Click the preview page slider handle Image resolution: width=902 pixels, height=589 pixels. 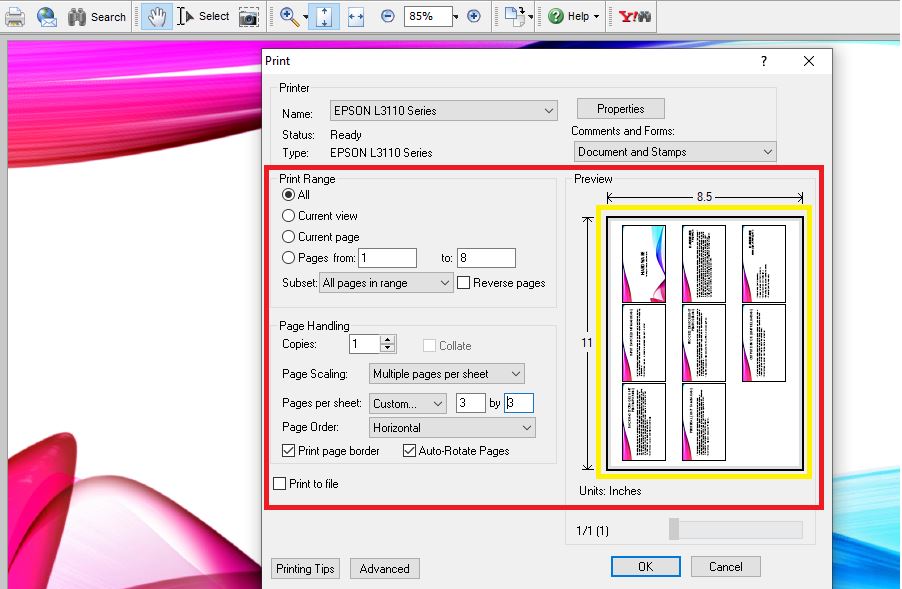pyautogui.click(x=674, y=529)
